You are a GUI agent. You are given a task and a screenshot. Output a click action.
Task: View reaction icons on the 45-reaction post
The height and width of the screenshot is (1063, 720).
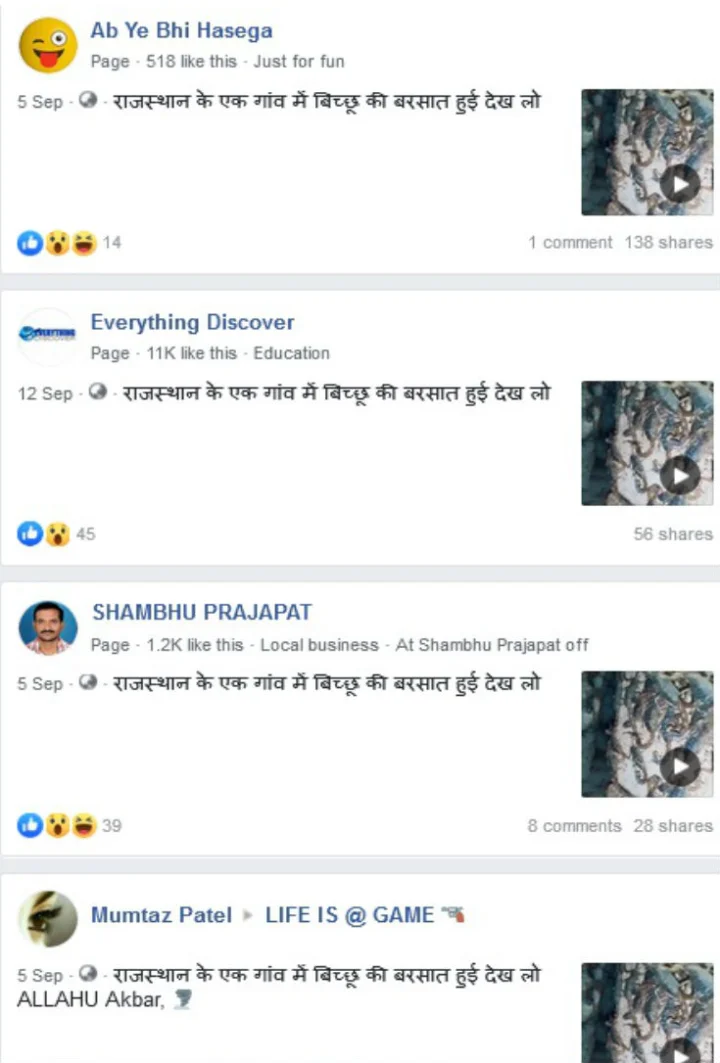pos(56,534)
